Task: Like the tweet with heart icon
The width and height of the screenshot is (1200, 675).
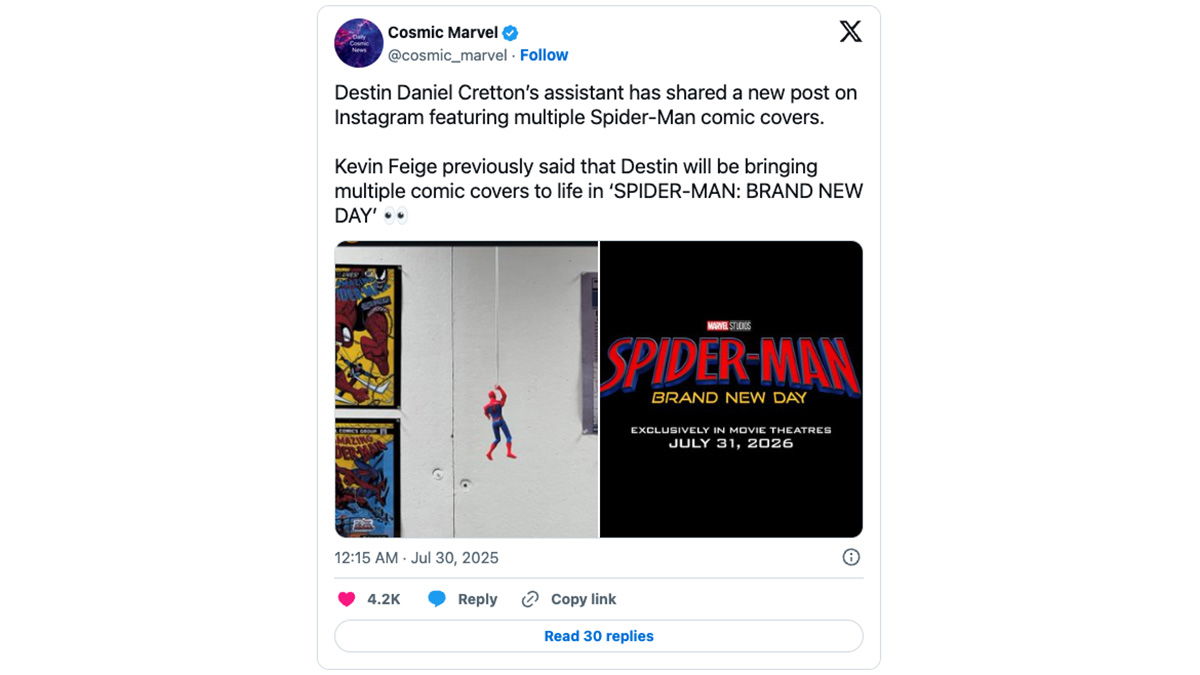Action: pyautogui.click(x=346, y=599)
